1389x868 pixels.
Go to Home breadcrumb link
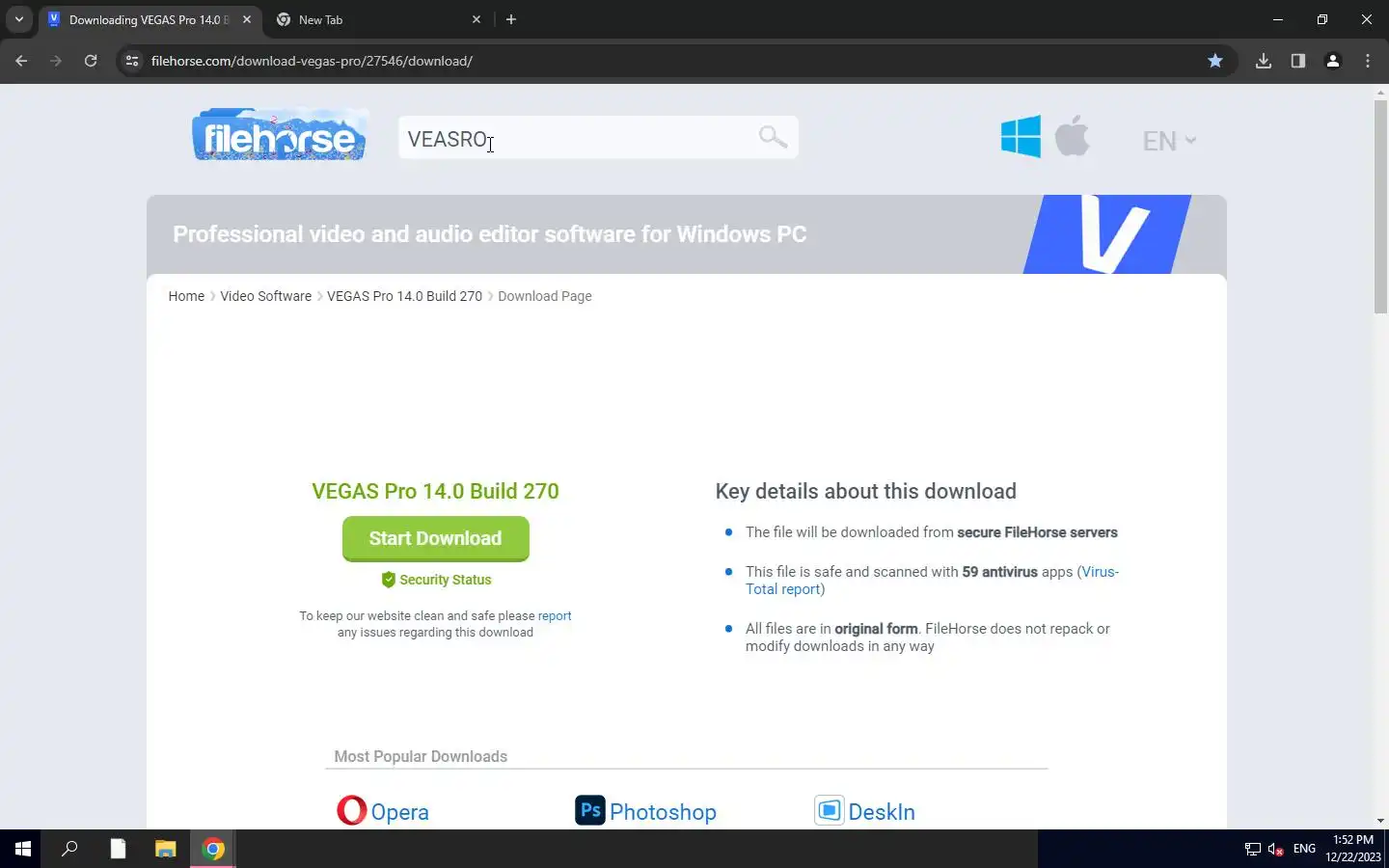(x=186, y=296)
